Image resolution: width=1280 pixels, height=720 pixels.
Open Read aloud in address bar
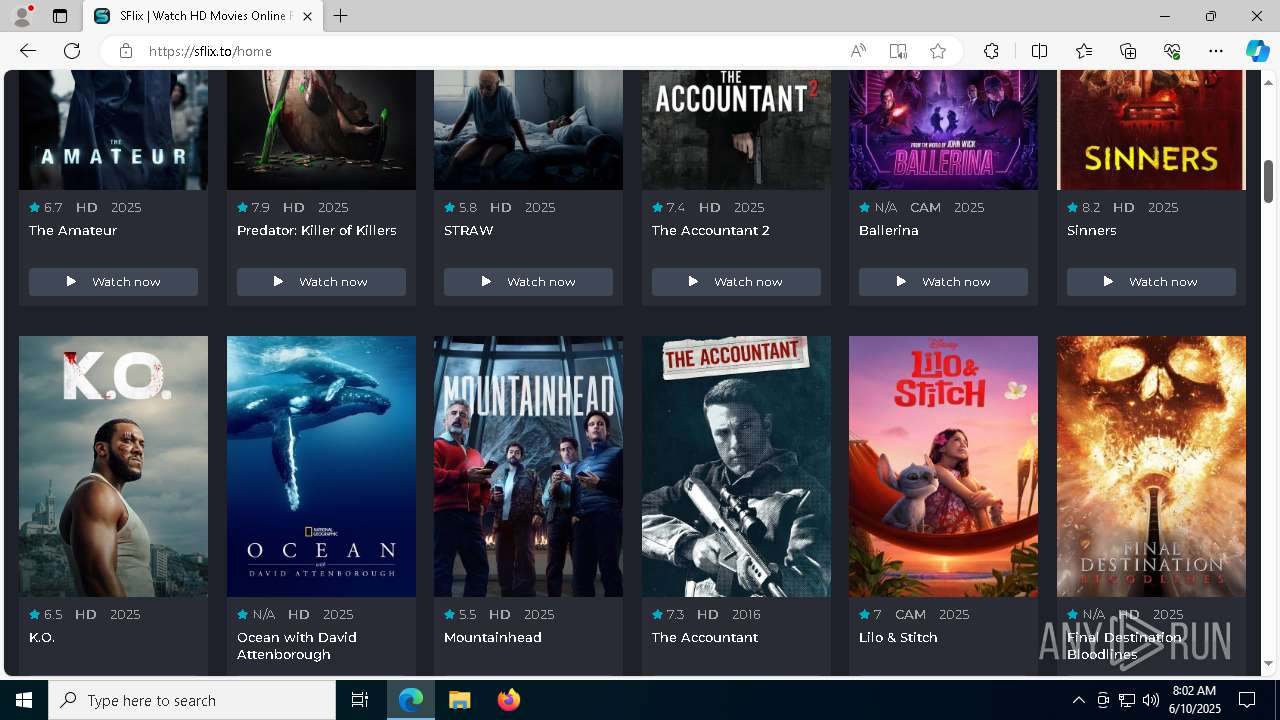click(858, 51)
